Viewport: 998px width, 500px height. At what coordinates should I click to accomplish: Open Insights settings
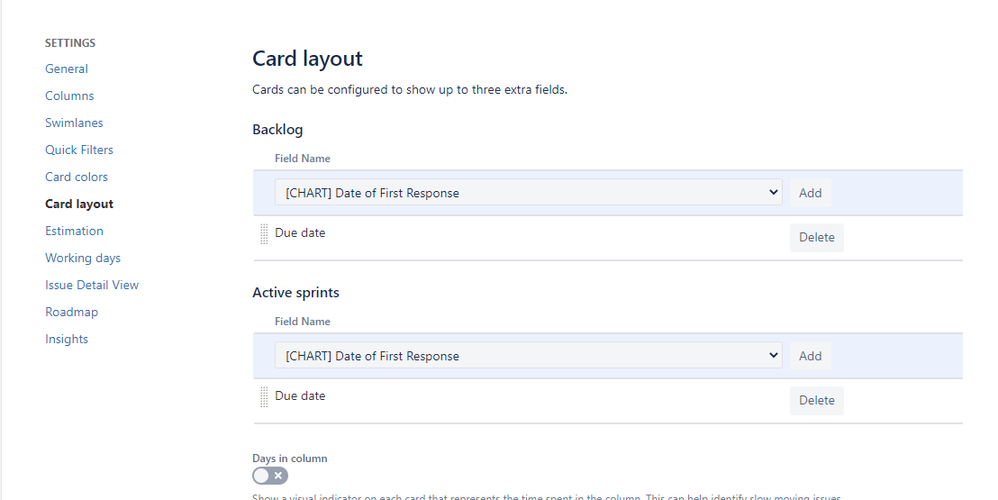pyautogui.click(x=66, y=339)
